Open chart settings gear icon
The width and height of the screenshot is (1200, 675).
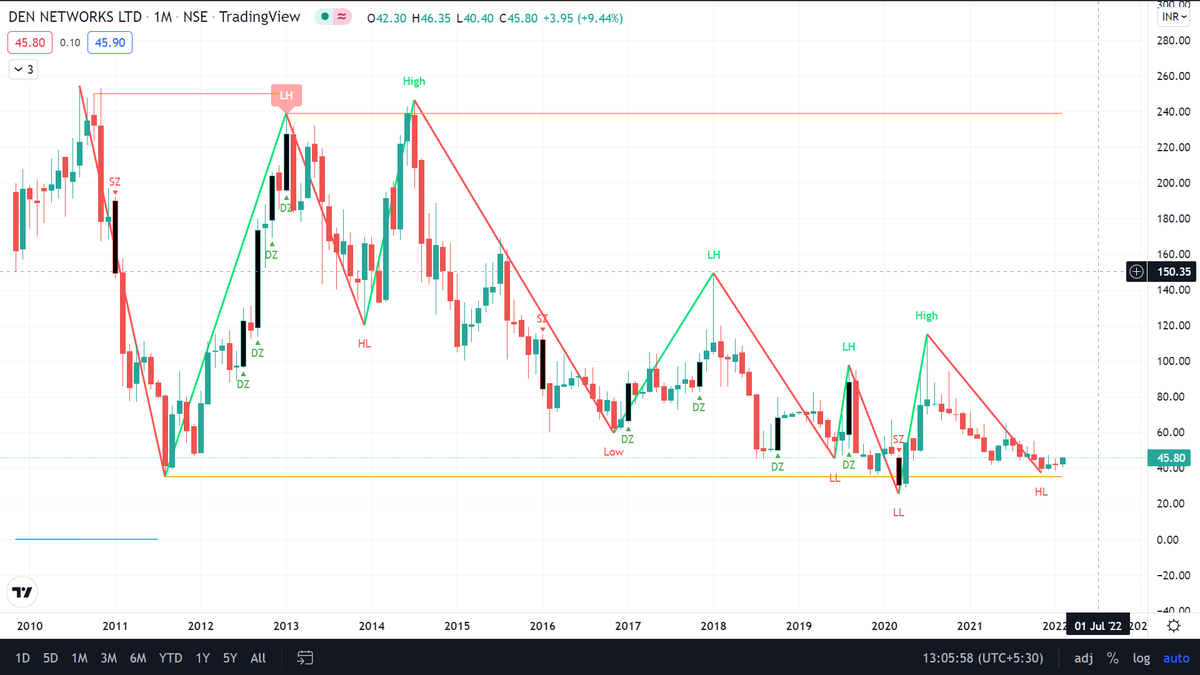[1176, 626]
